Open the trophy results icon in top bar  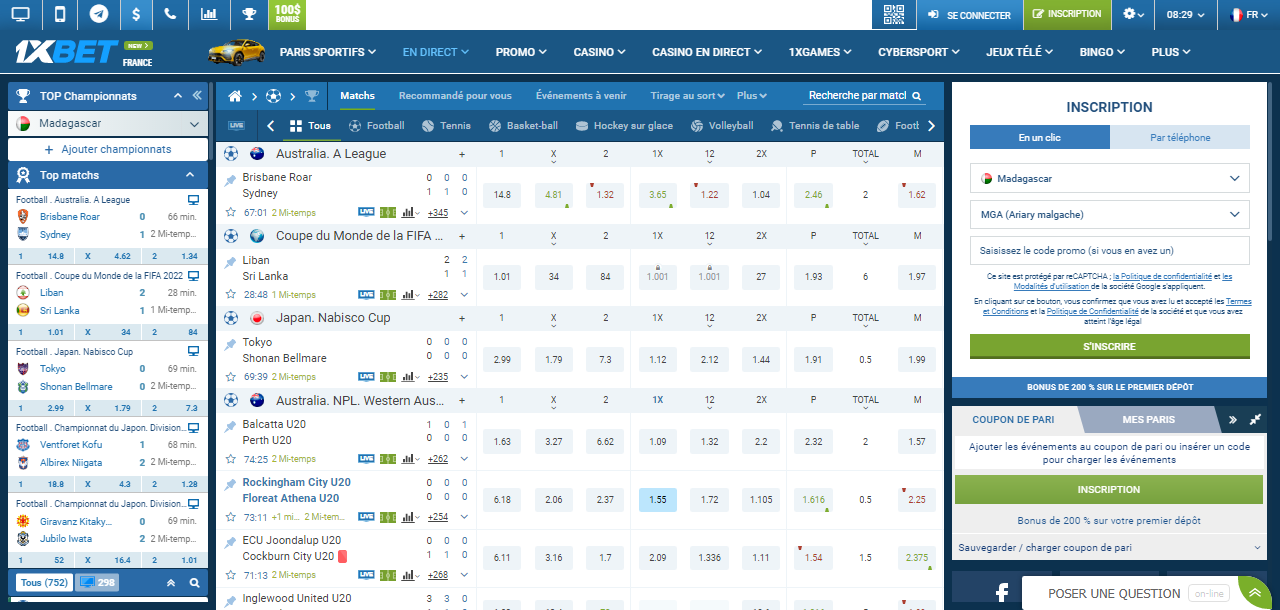tap(249, 15)
